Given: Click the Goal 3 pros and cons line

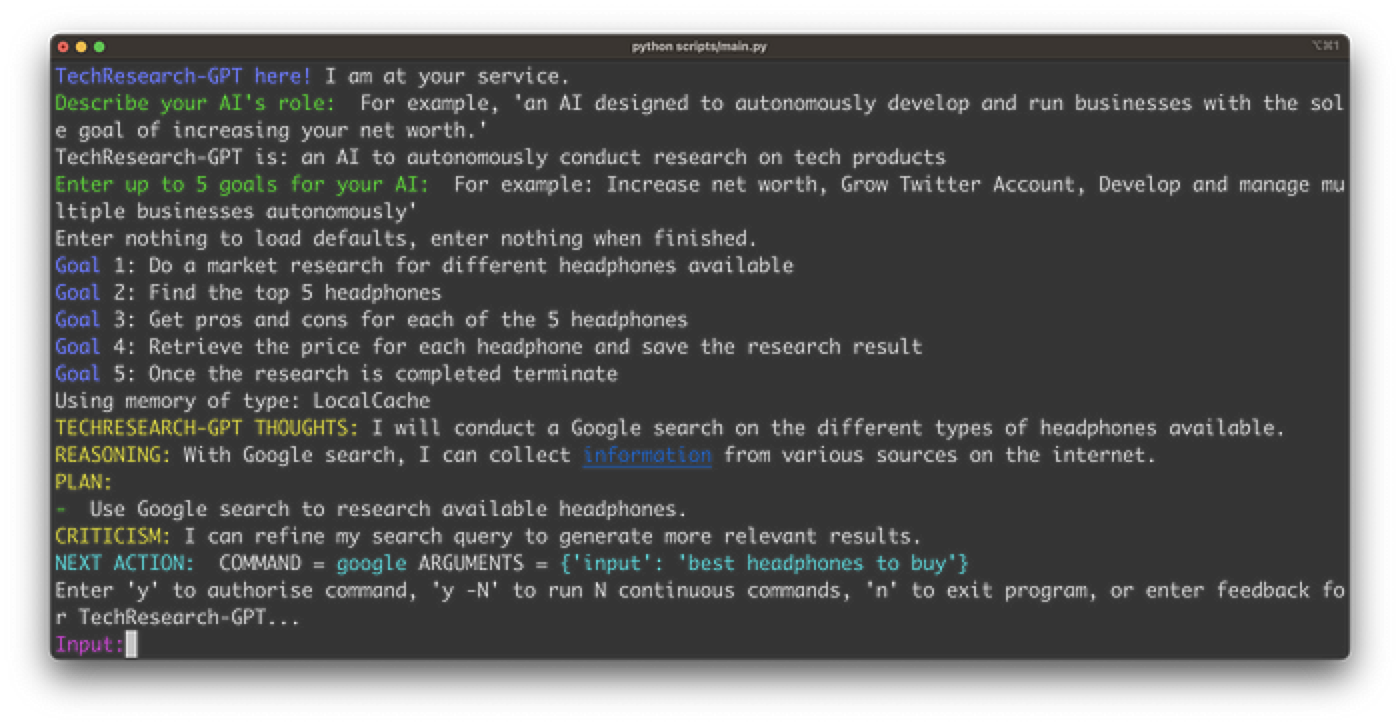Looking at the screenshot, I should 371,320.
